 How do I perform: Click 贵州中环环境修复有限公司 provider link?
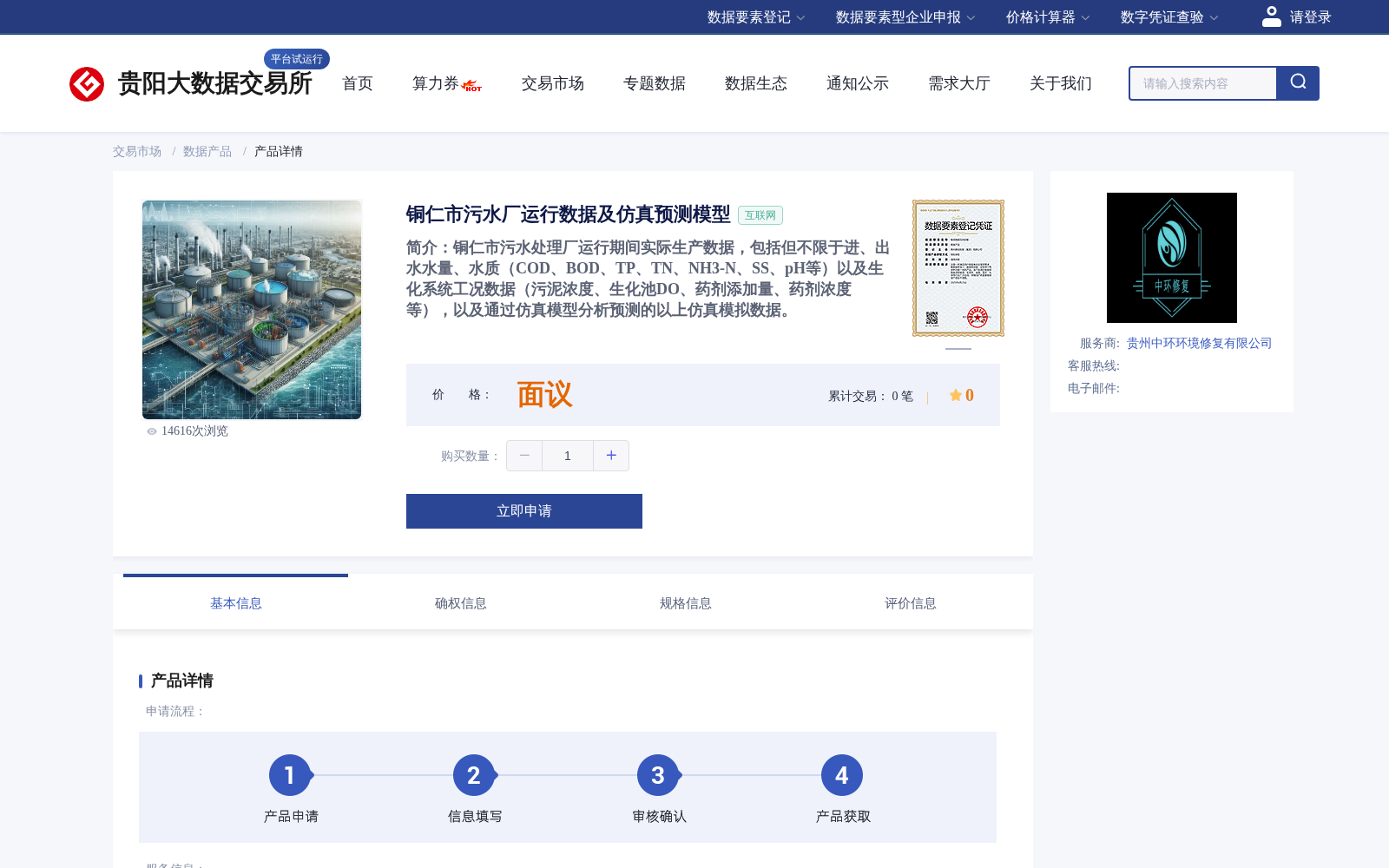(x=1200, y=344)
